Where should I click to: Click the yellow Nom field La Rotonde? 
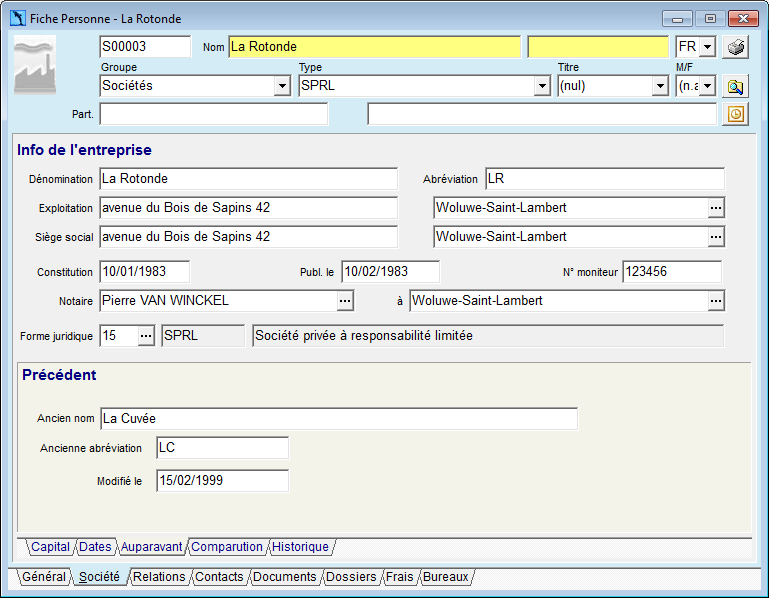(374, 47)
